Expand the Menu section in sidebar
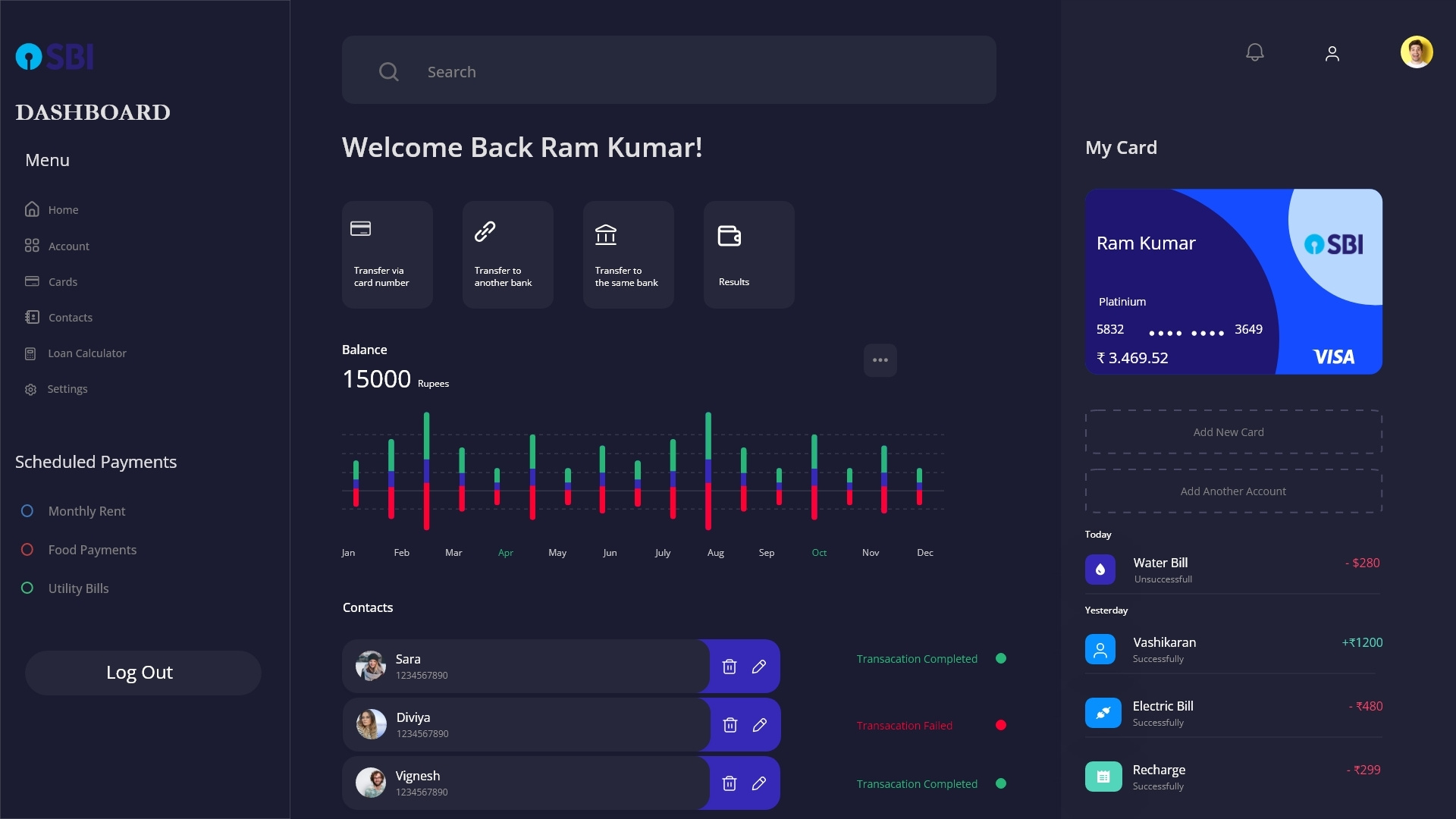This screenshot has height=819, width=1456. coord(46,159)
